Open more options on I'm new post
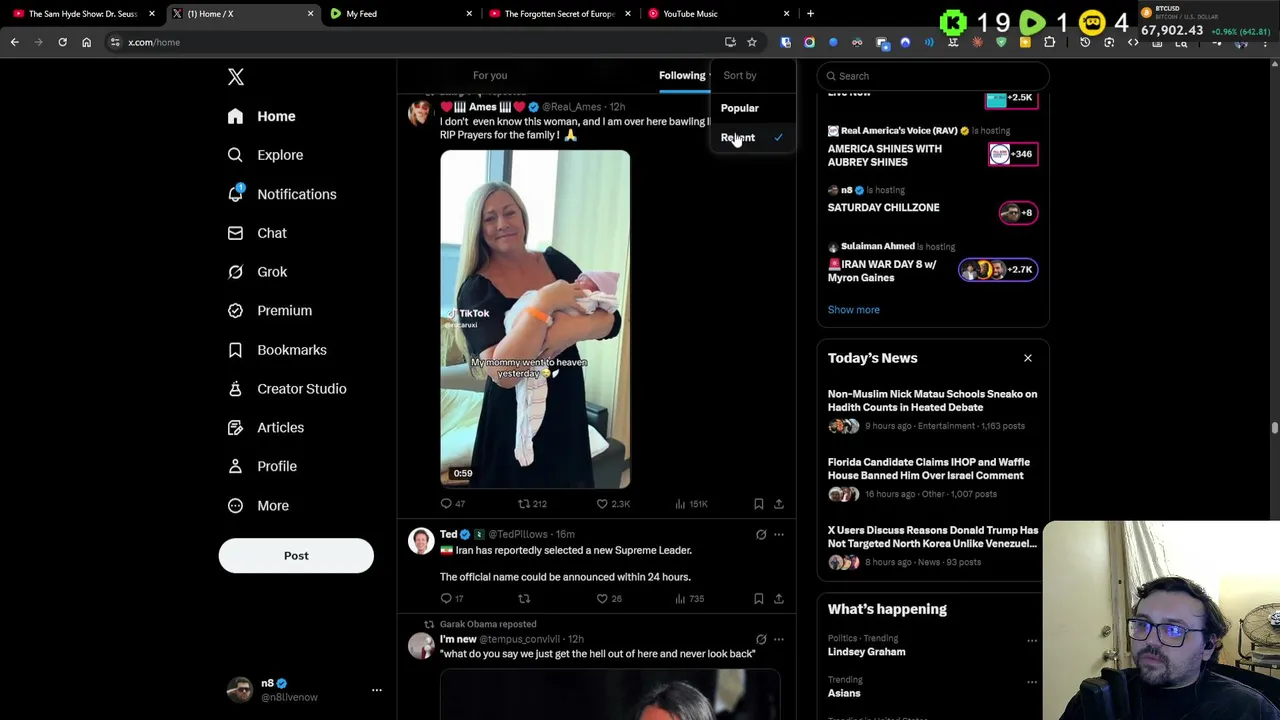 click(x=779, y=640)
